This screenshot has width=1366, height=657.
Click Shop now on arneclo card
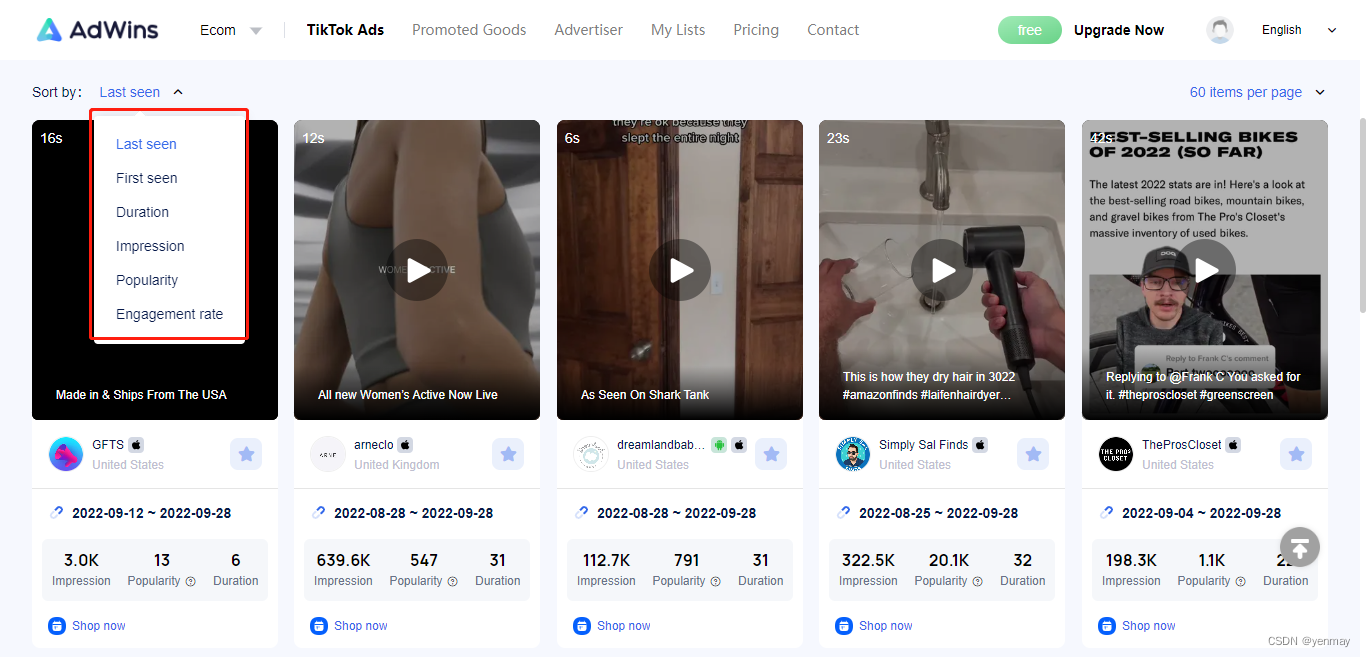[x=361, y=626]
